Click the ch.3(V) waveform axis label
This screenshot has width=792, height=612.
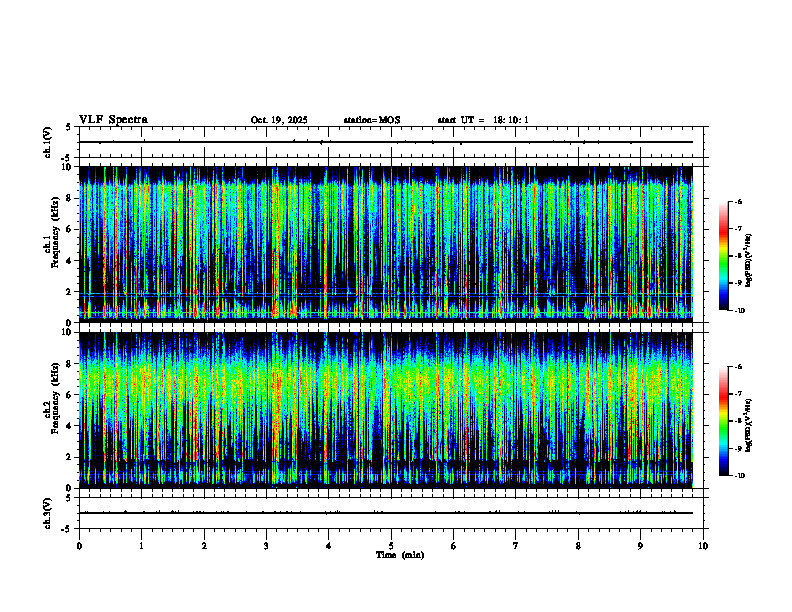[x=48, y=513]
